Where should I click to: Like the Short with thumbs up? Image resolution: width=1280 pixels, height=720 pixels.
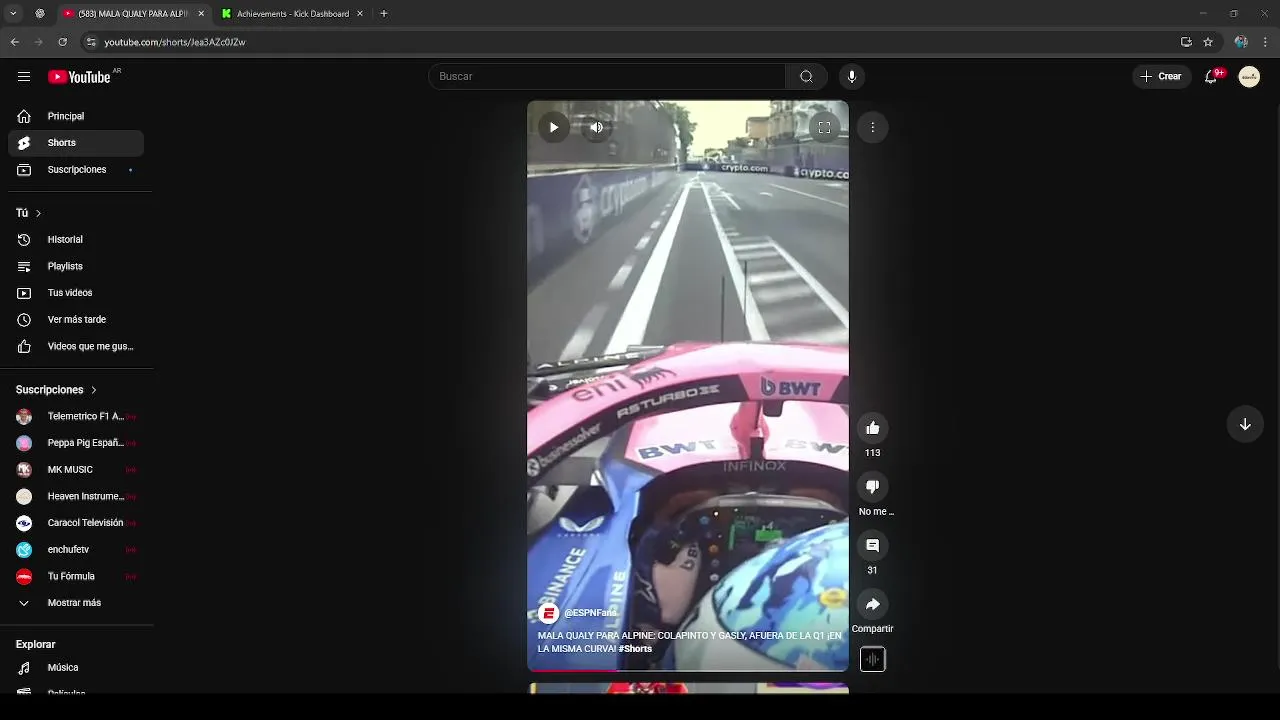pyautogui.click(x=873, y=428)
